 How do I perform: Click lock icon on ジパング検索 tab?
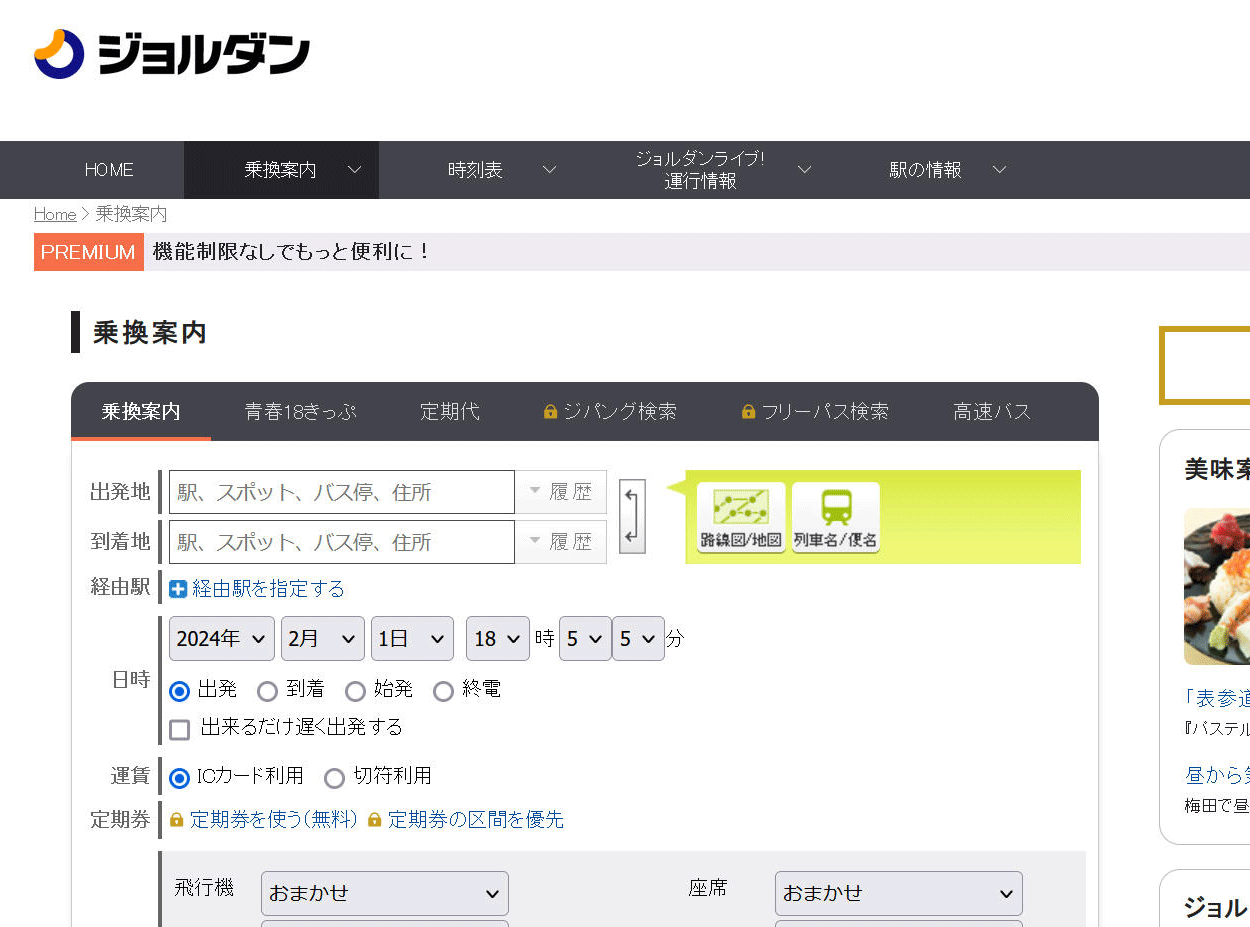click(x=550, y=412)
